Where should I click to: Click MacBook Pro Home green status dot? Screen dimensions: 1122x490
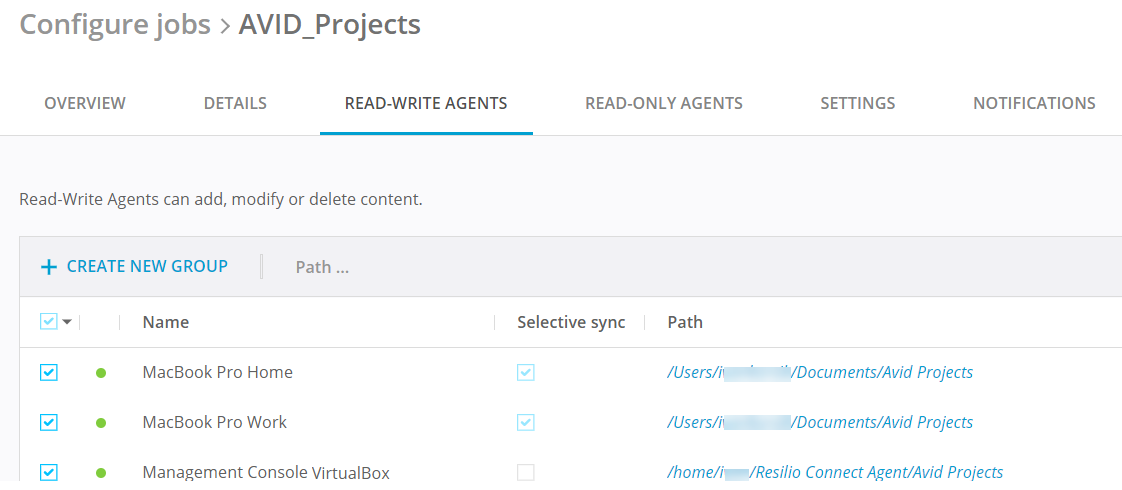click(101, 373)
